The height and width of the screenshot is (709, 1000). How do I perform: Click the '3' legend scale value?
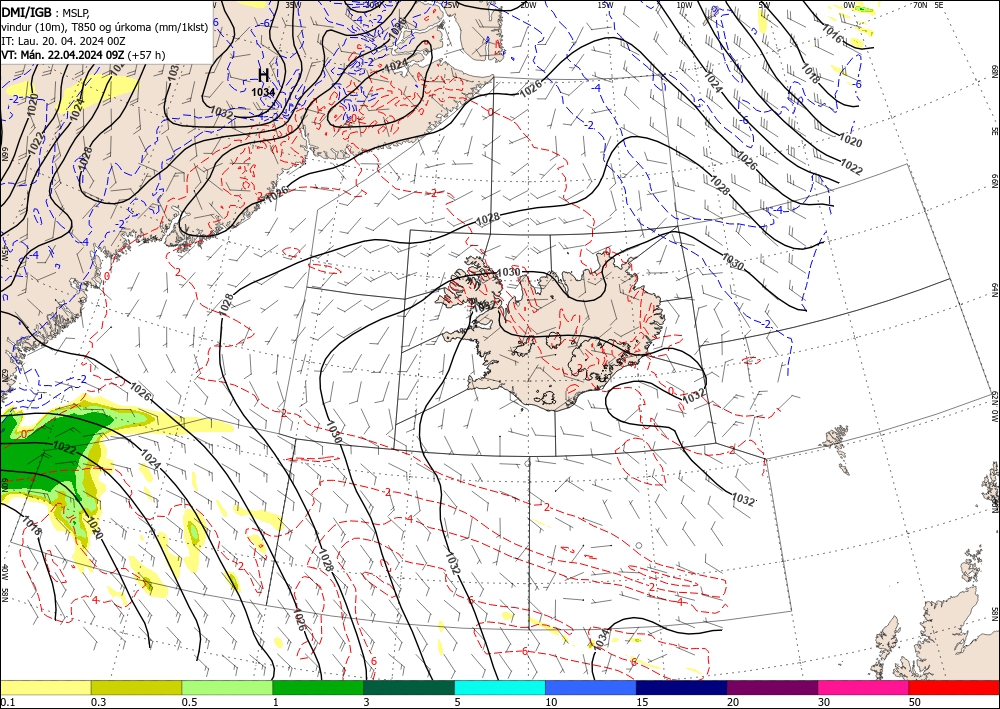click(366, 702)
